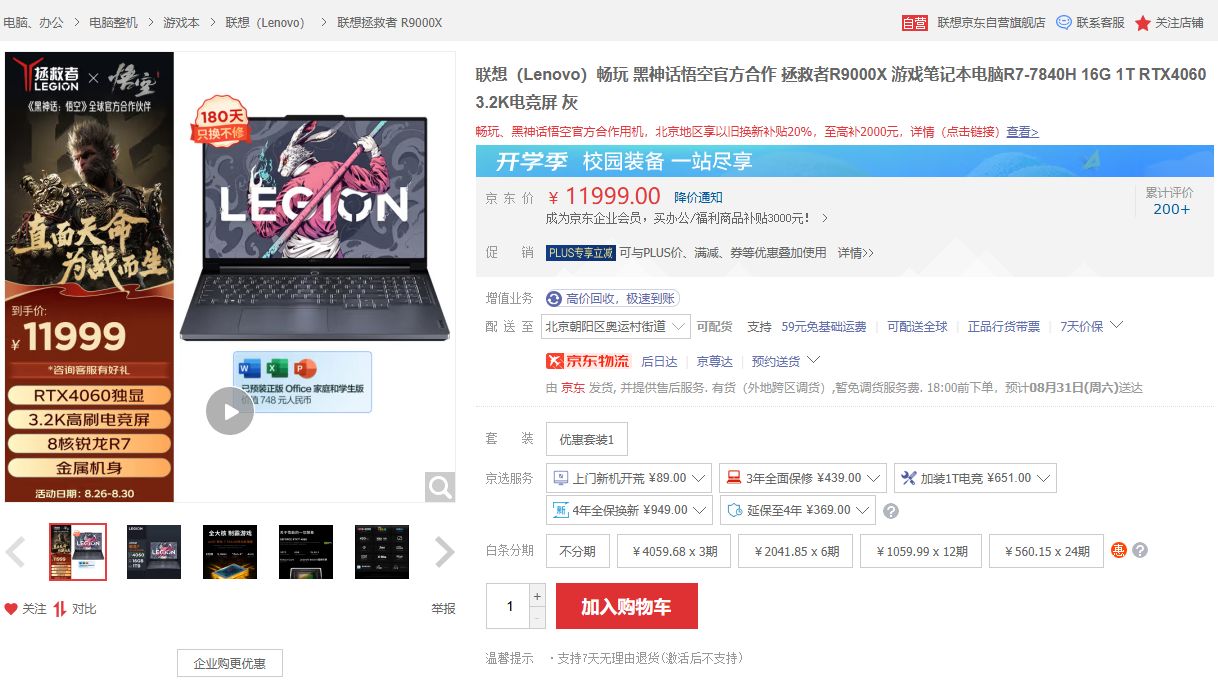Open 上门新机开荒 ¥89.00 service dropdown
The height and width of the screenshot is (682, 1218).
pyautogui.click(x=629, y=478)
